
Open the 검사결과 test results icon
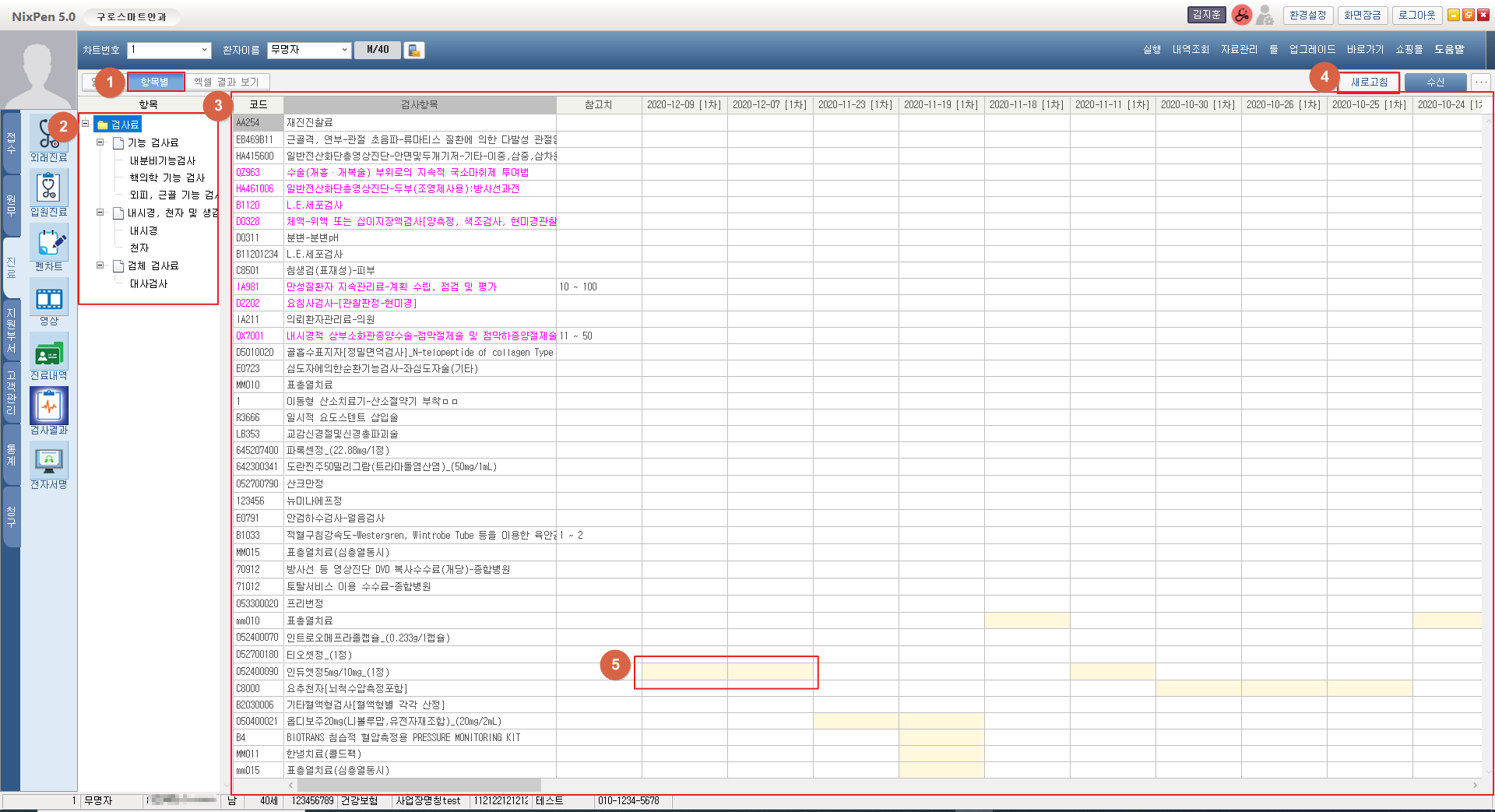[48, 407]
